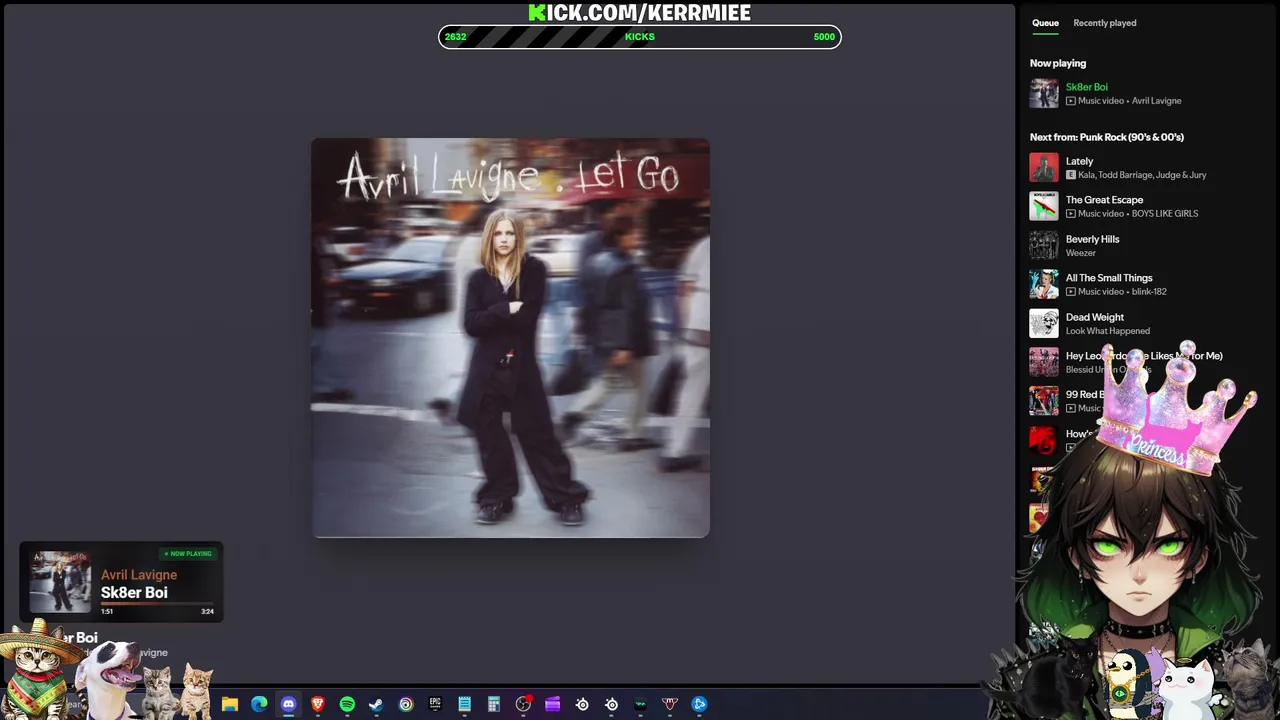This screenshot has width=1280, height=720.
Task: Launch Microsoft Edge from the taskbar
Action: coord(259,704)
